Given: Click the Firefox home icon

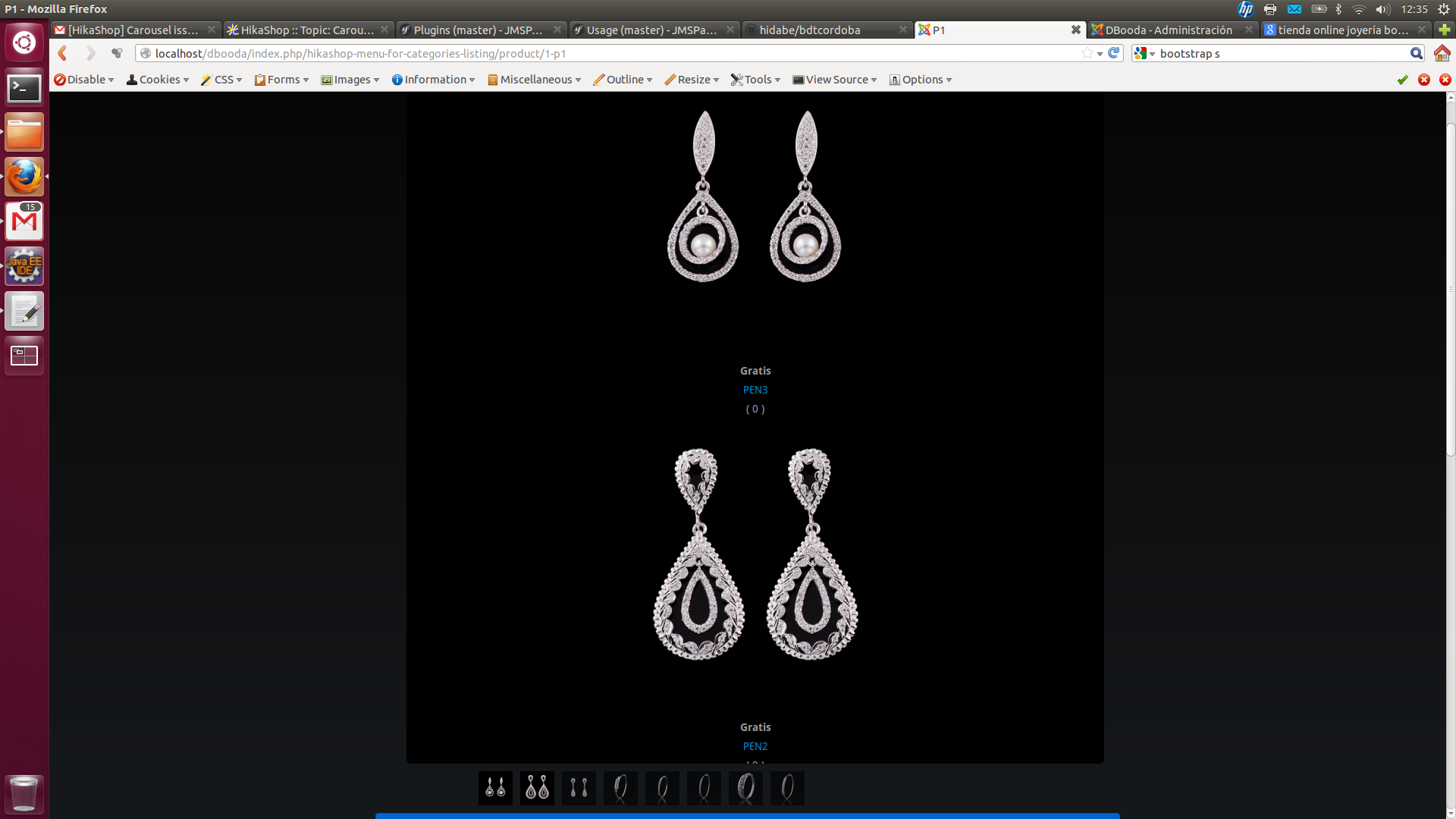Looking at the screenshot, I should point(1442,53).
